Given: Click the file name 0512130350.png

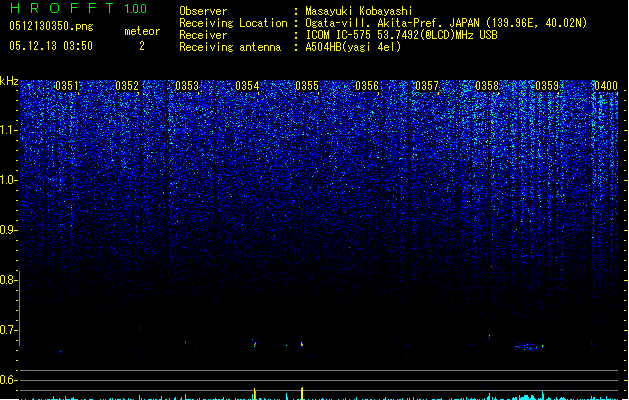Looking at the screenshot, I should coord(51,26).
